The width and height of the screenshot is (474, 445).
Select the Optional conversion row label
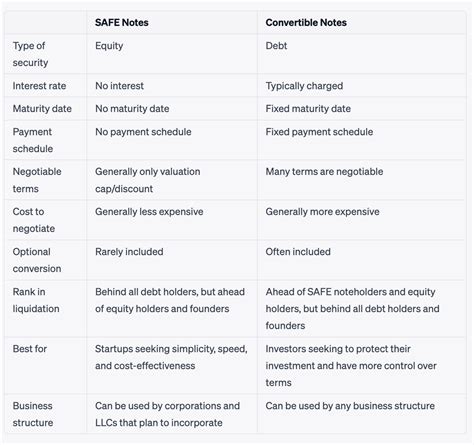37,260
